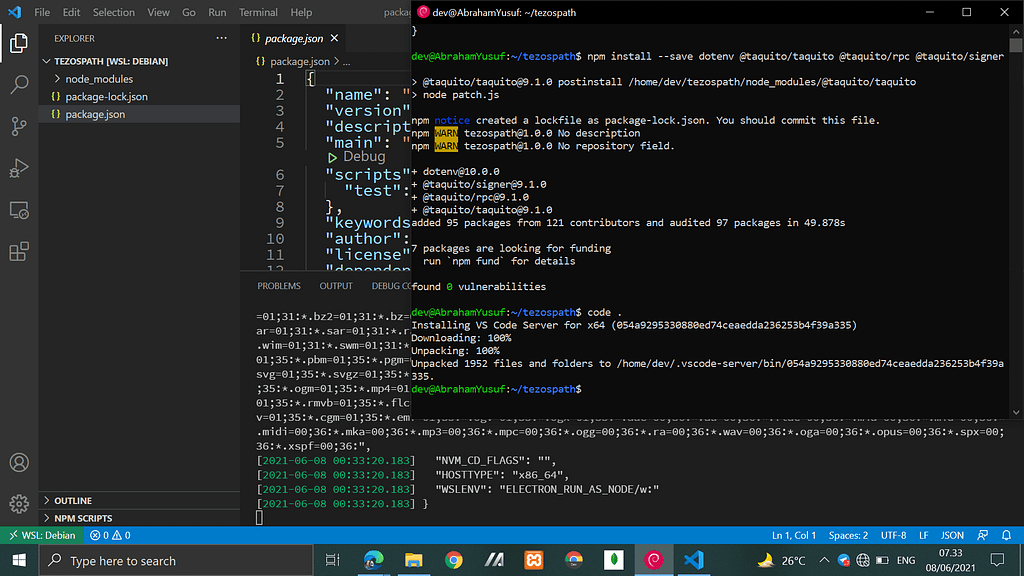Click network globe icon in tray
1024x576 pixels.
point(863,560)
